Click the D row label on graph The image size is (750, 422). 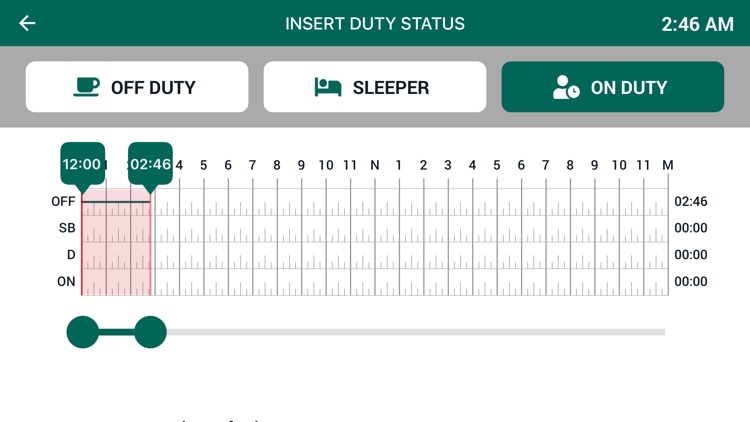coord(71,255)
